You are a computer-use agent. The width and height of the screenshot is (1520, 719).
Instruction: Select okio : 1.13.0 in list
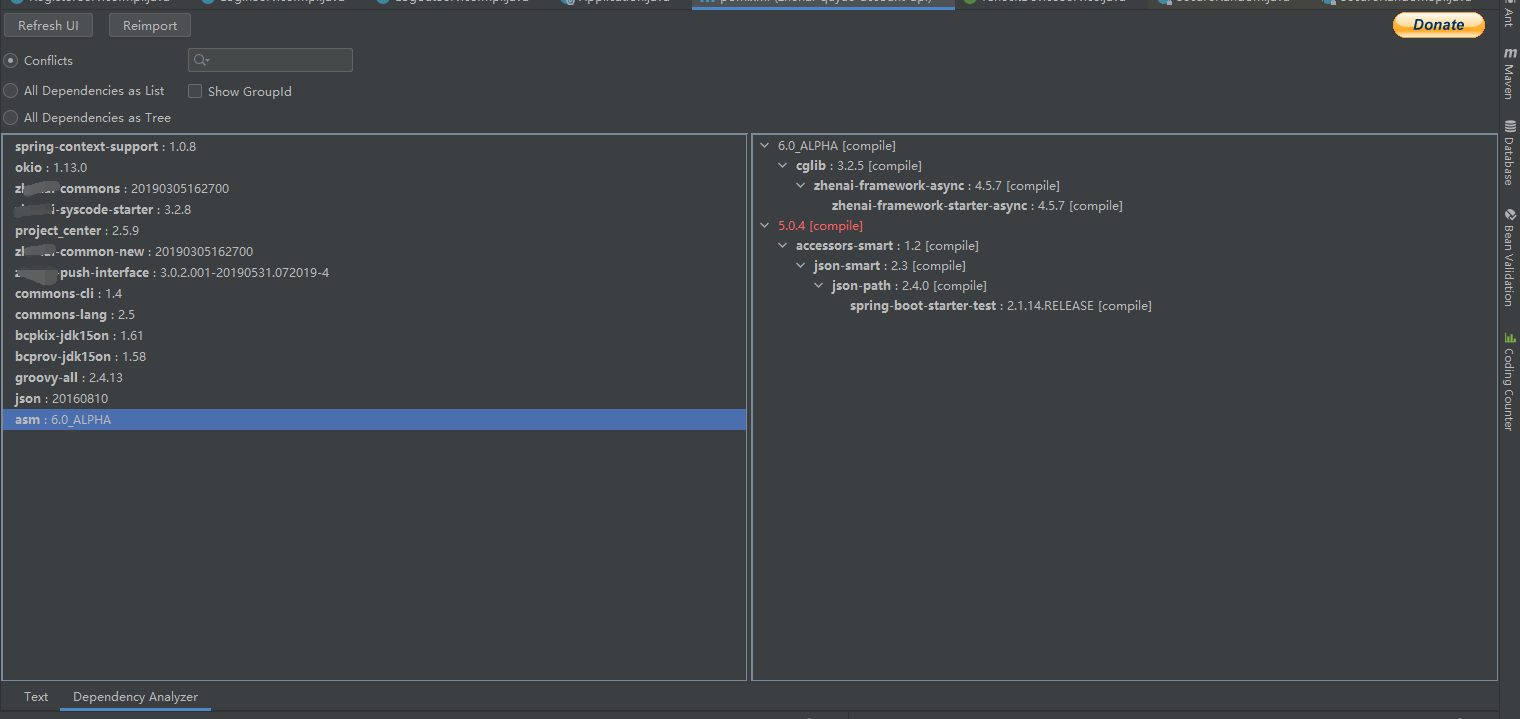tap(374, 168)
